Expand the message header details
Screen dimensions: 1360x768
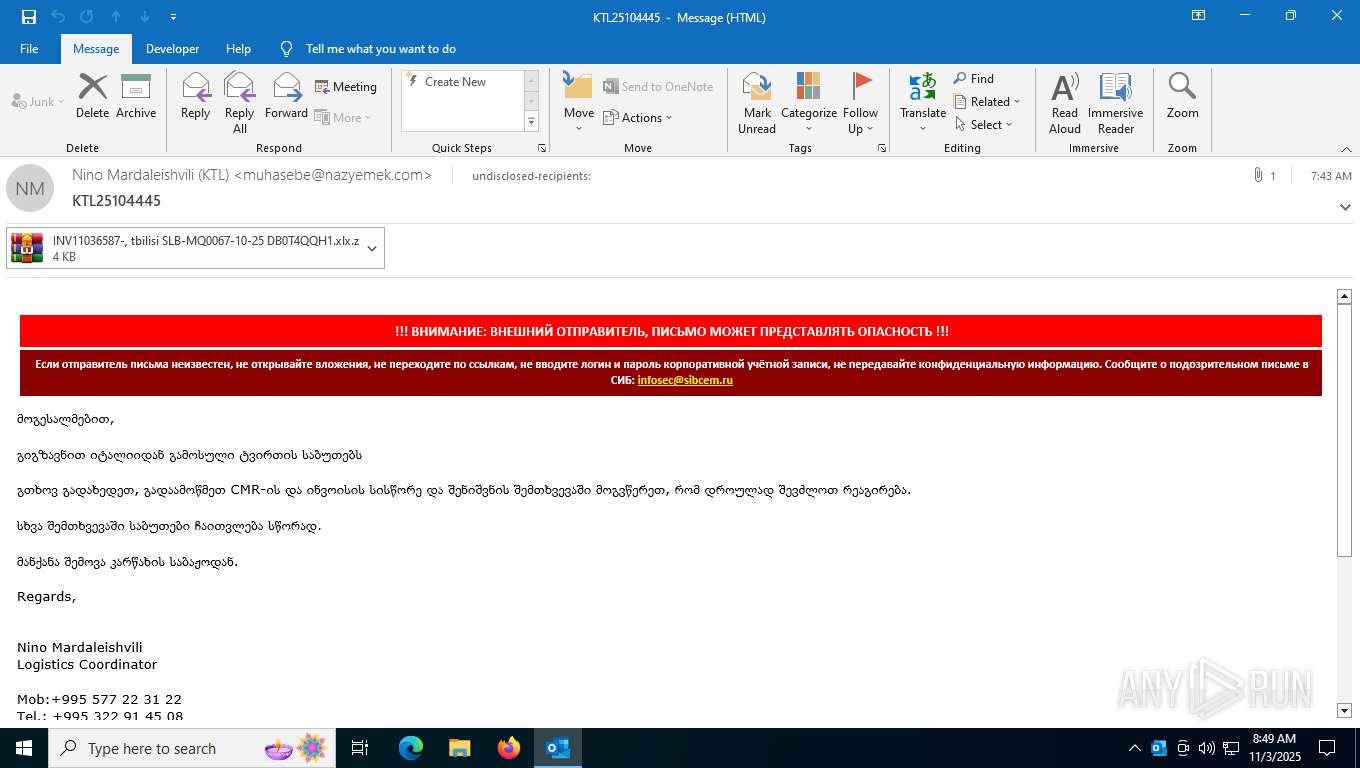[1345, 207]
